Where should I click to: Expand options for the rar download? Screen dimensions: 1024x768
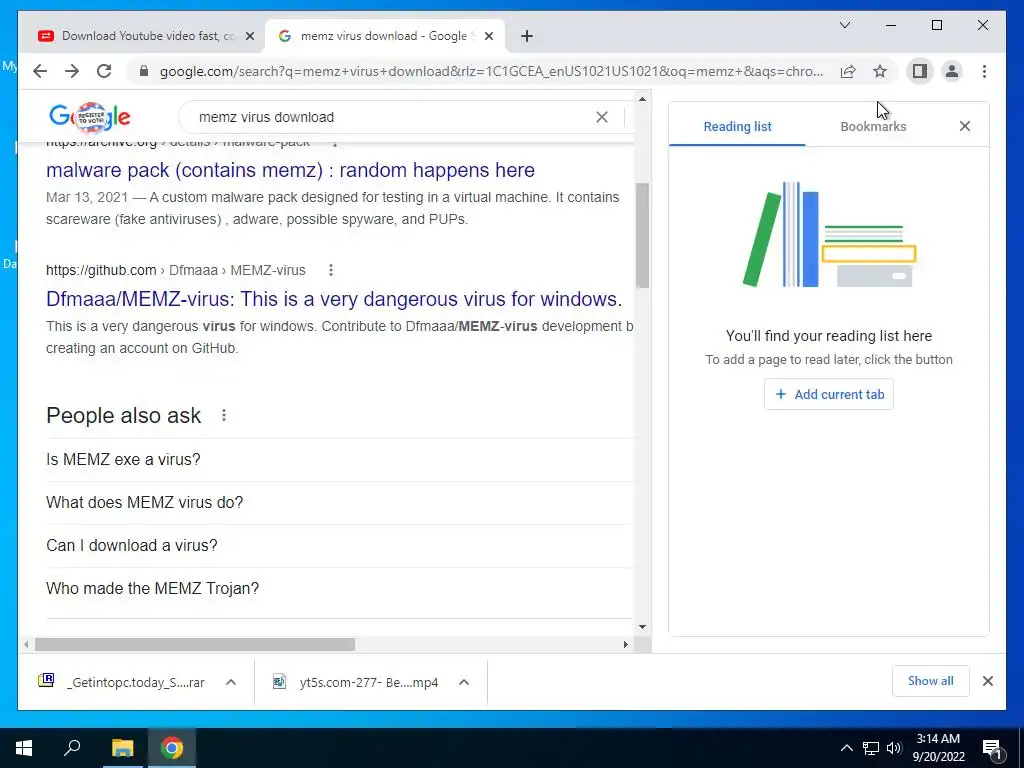231,682
